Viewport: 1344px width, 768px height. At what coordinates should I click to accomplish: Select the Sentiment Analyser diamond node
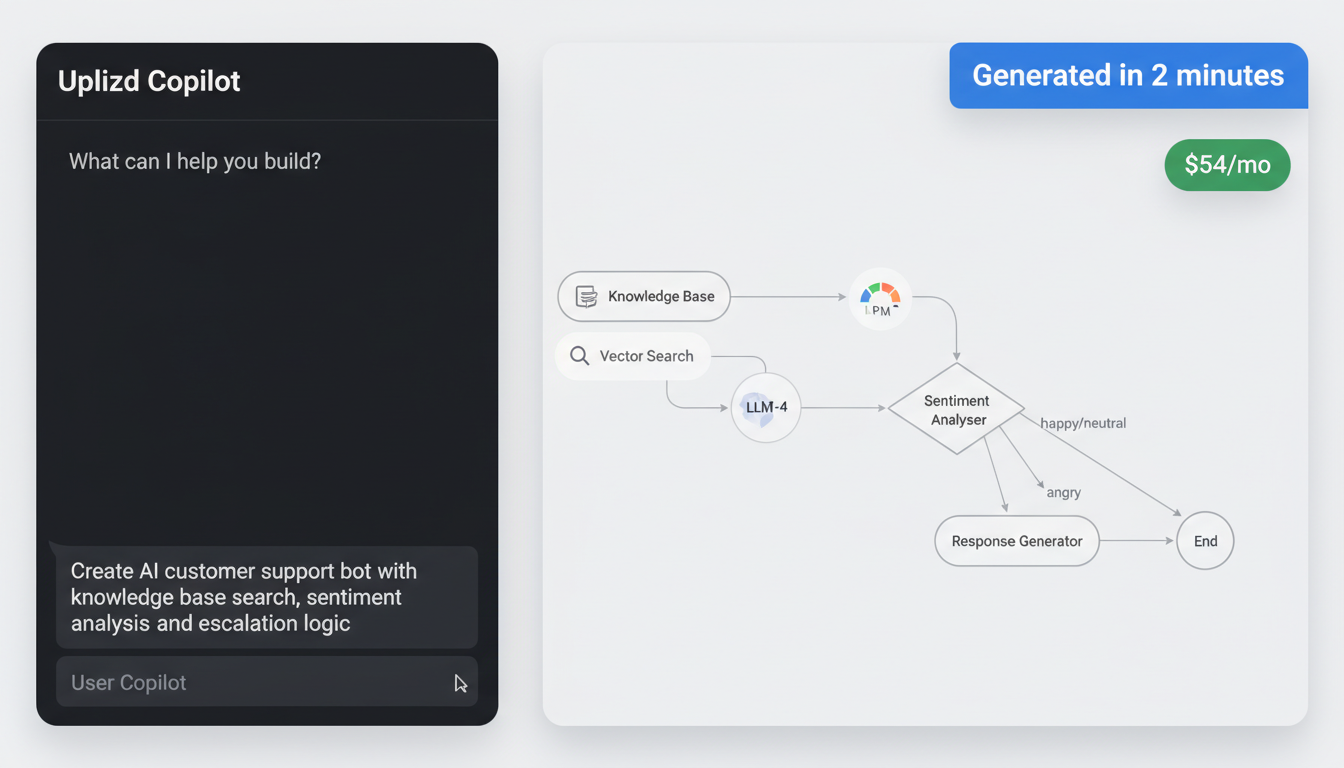tap(956, 409)
